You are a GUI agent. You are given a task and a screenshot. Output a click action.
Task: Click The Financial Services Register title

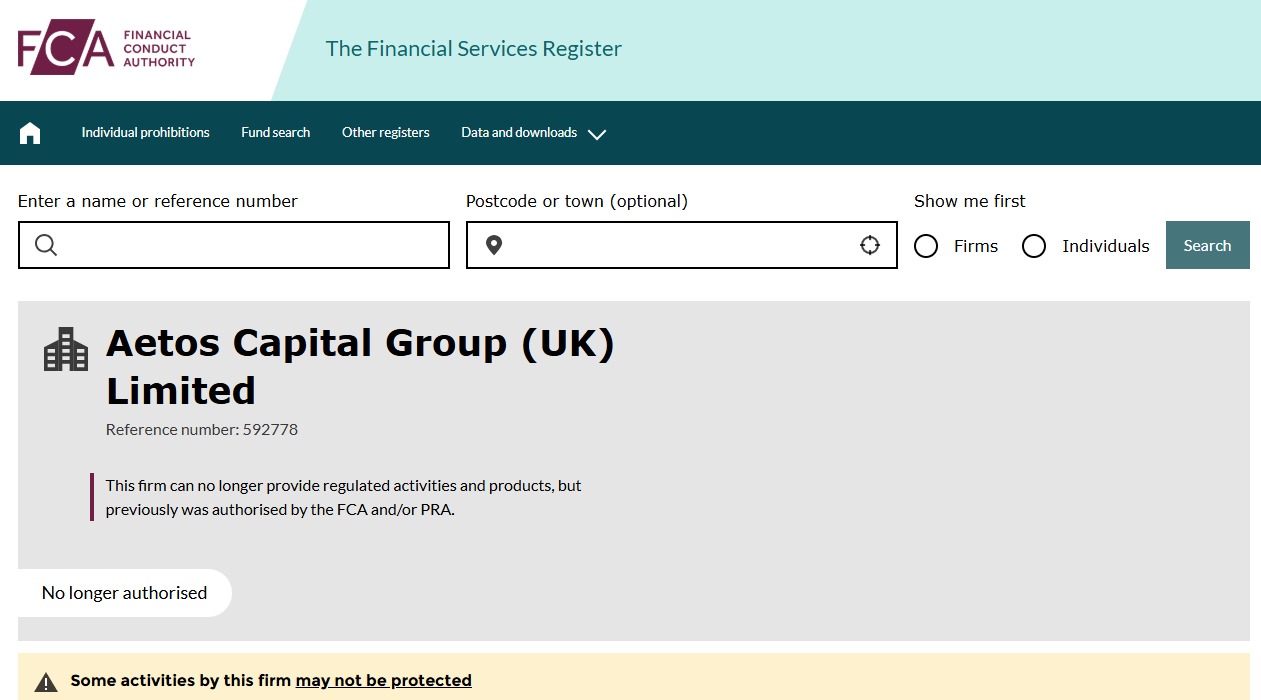[473, 49]
